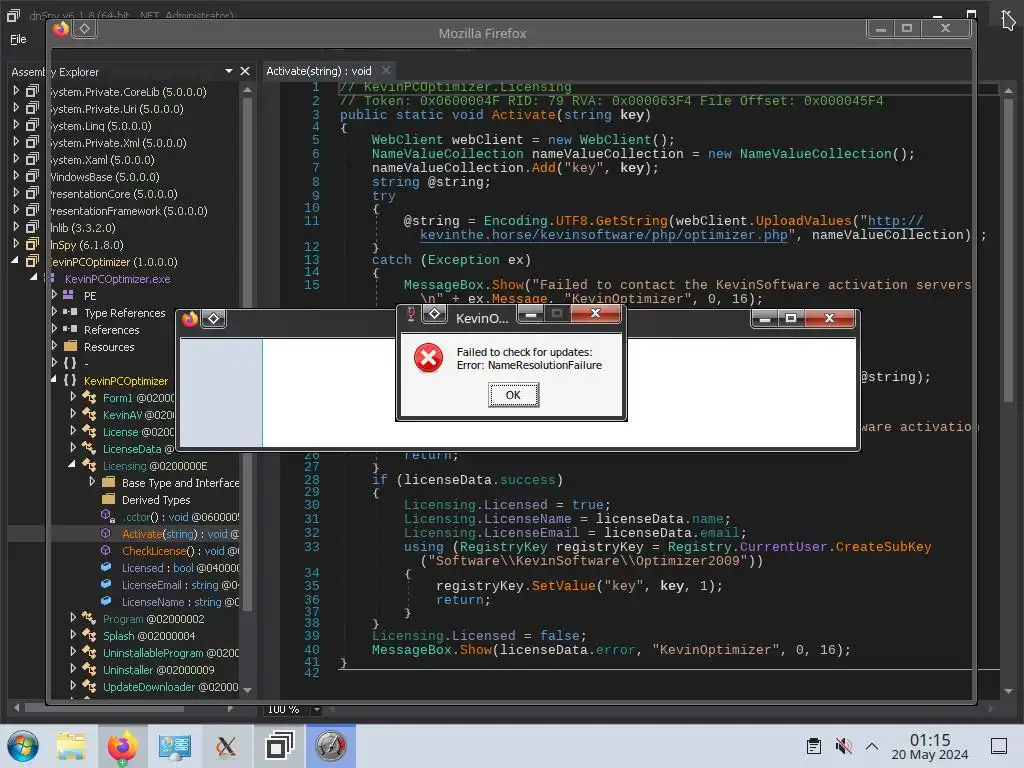
Task: Collapse the Licensing class node
Action: coord(72,465)
